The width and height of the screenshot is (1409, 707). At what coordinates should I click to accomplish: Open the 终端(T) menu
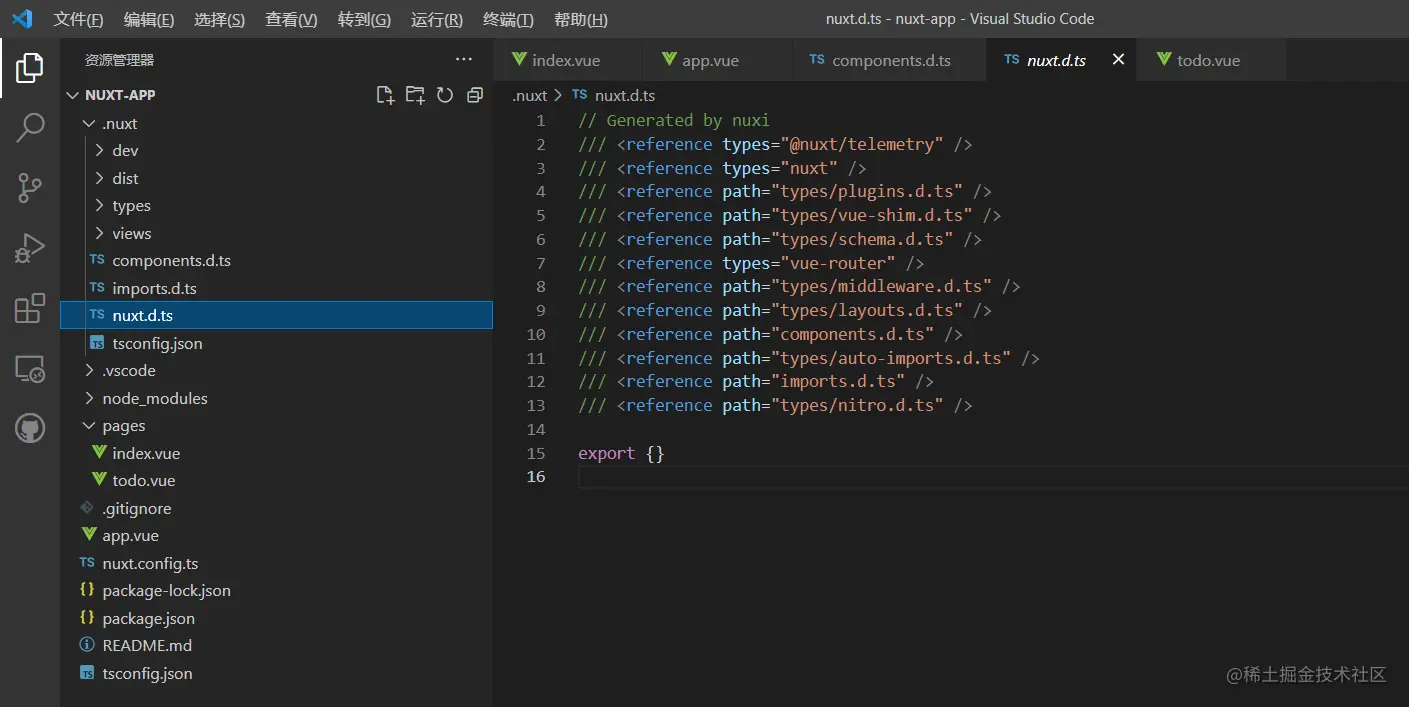click(x=508, y=19)
